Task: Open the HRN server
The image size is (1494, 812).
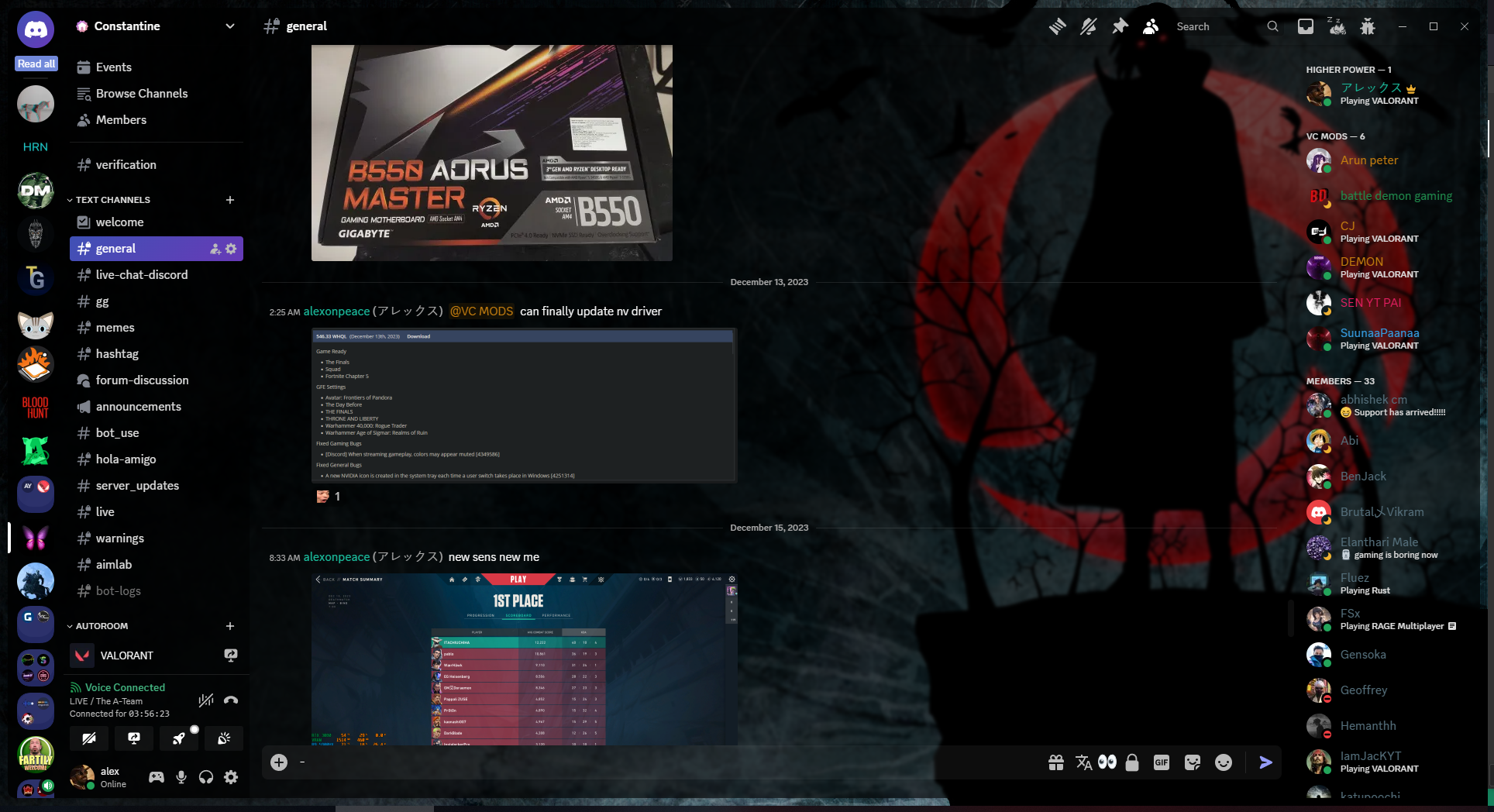Action: 36,147
